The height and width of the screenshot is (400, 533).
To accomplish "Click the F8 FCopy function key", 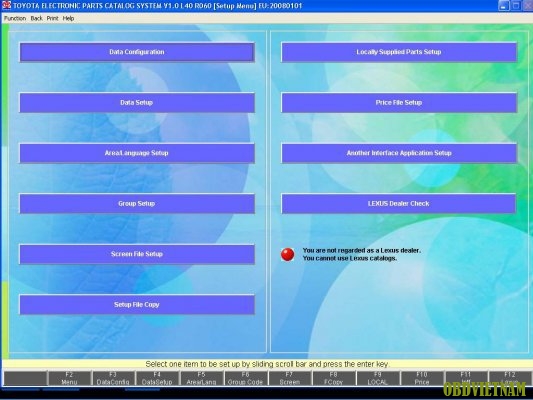I will 333,378.
